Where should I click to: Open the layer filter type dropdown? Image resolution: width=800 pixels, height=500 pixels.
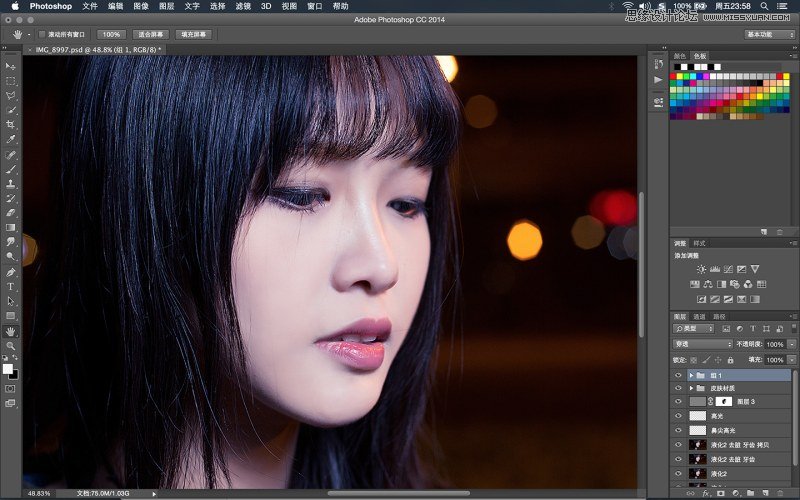click(693, 329)
